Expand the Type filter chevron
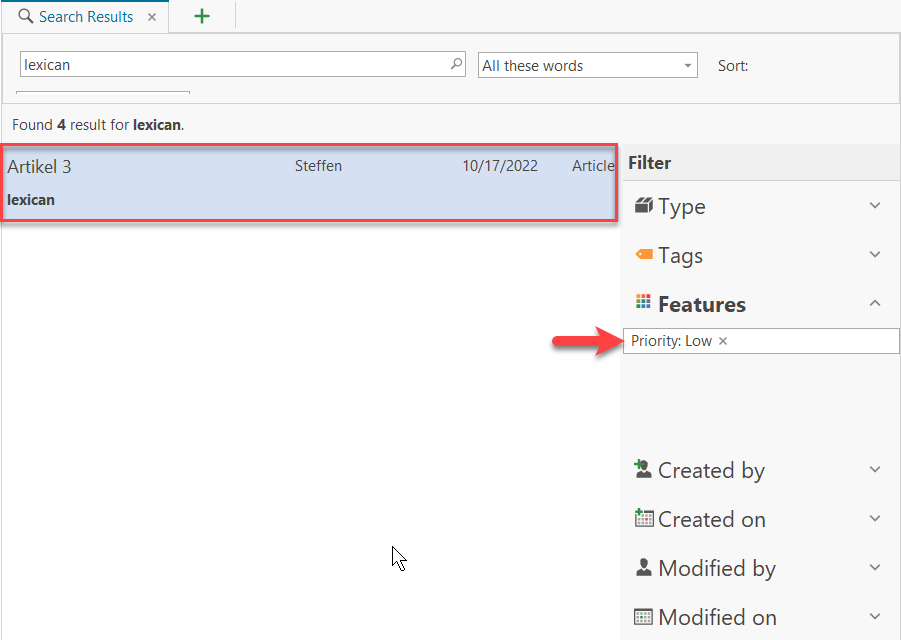Viewport: 901px width, 640px height. (x=875, y=206)
